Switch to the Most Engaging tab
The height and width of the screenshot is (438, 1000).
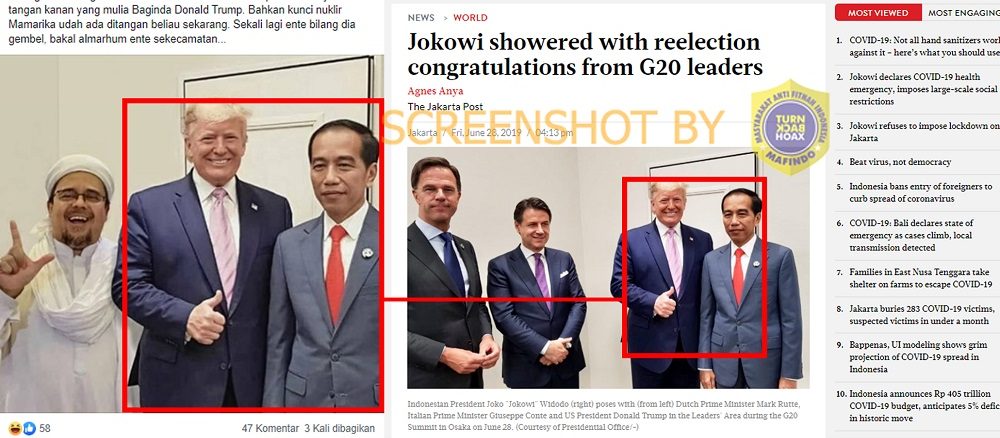[x=964, y=12]
